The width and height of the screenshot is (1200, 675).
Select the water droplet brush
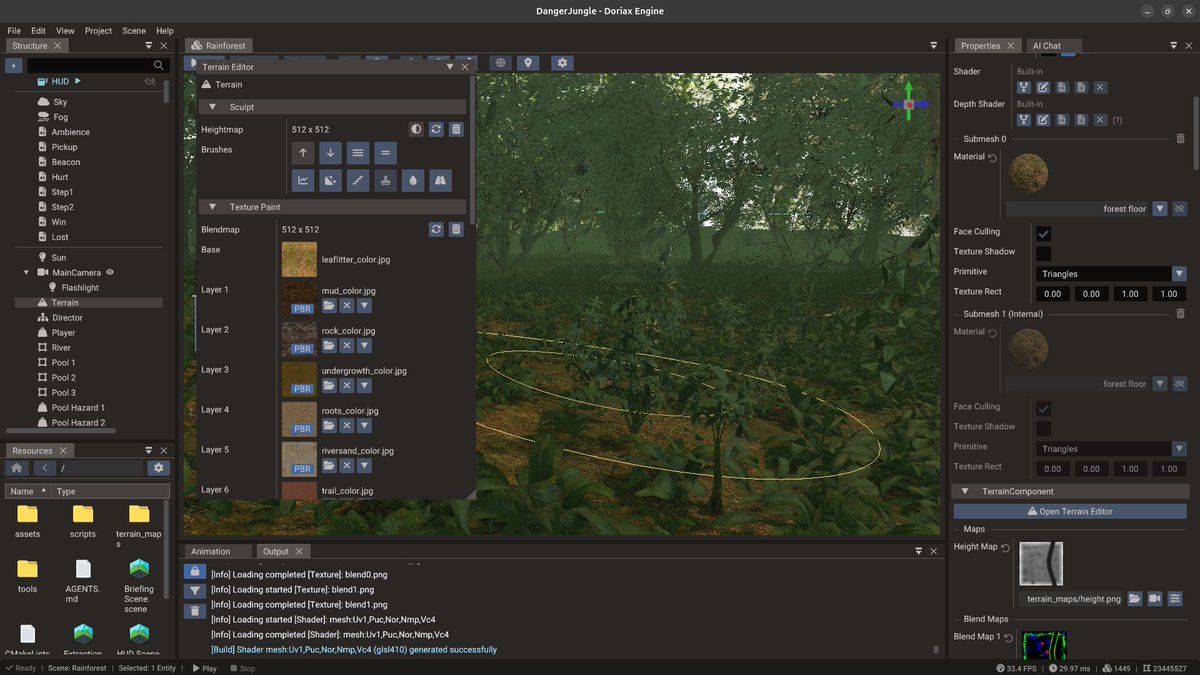pos(413,181)
